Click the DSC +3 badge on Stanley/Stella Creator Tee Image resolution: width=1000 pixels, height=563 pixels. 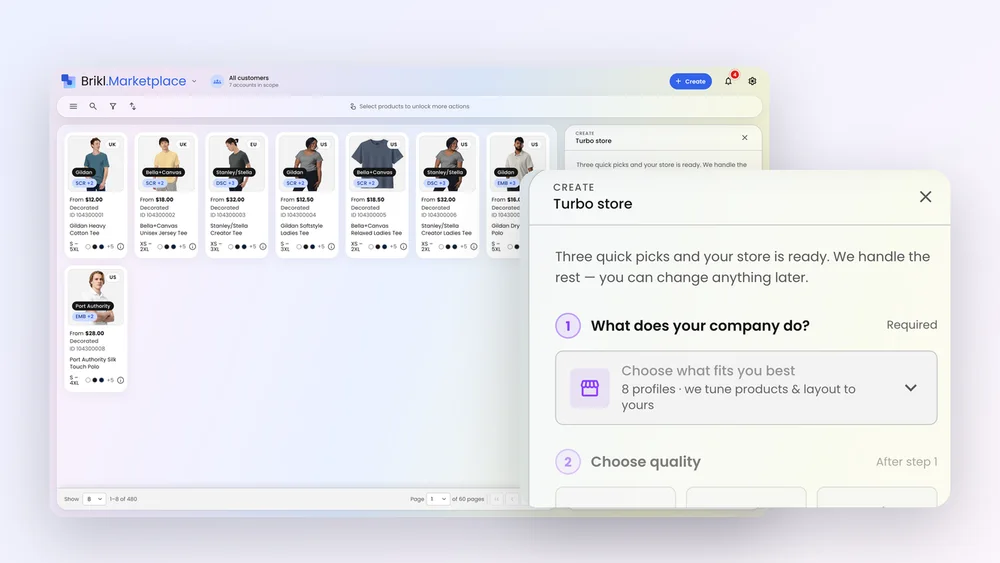pos(225,183)
